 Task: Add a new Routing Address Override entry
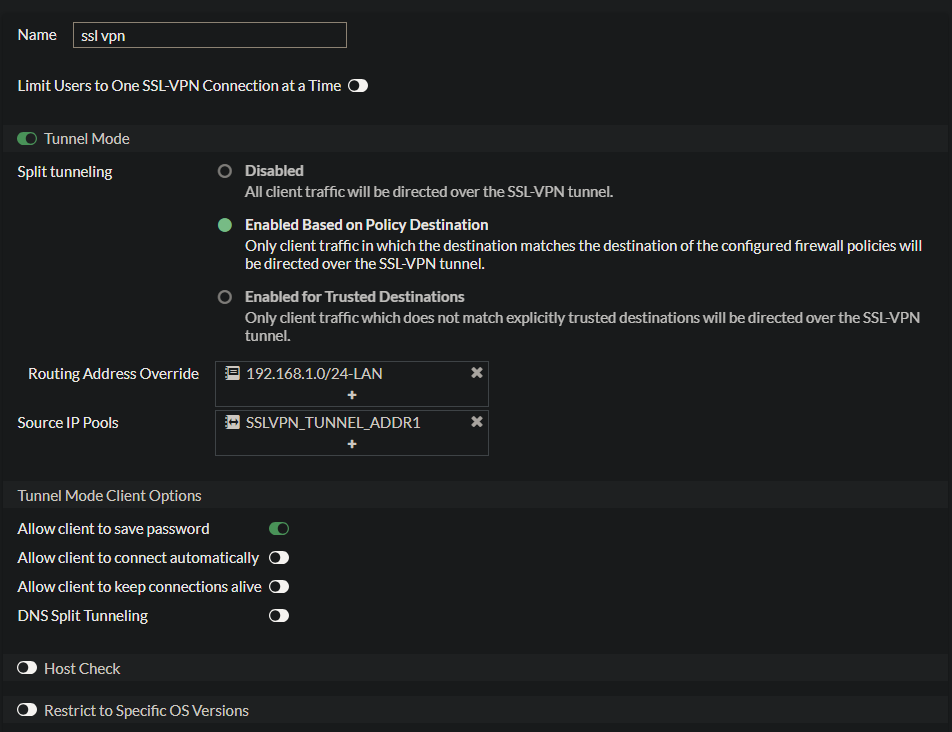[x=352, y=395]
